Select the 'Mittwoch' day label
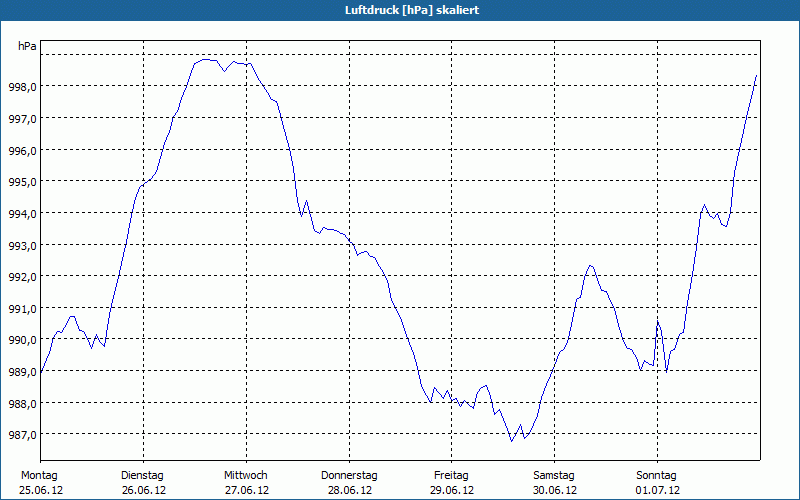The height and width of the screenshot is (500, 800). (245, 476)
